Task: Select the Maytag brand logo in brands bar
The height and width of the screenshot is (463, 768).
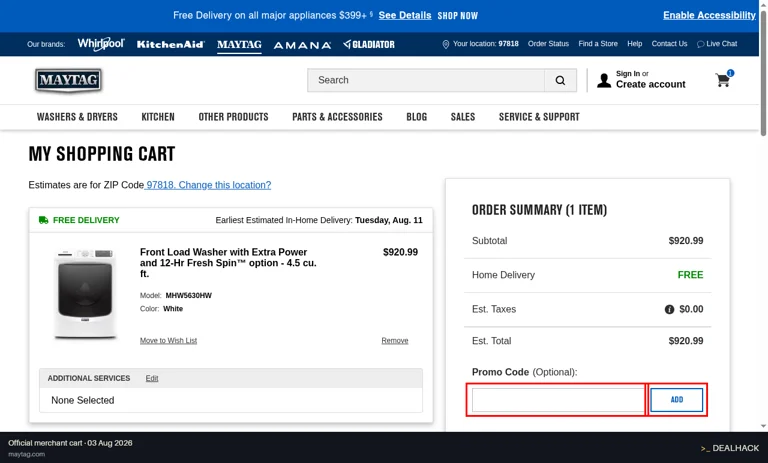Action: [239, 45]
